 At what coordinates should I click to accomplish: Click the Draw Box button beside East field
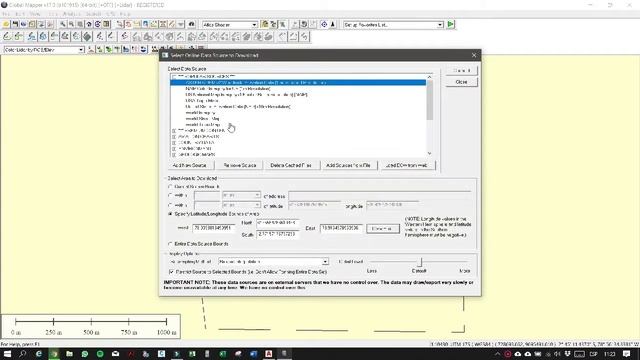tap(382, 229)
